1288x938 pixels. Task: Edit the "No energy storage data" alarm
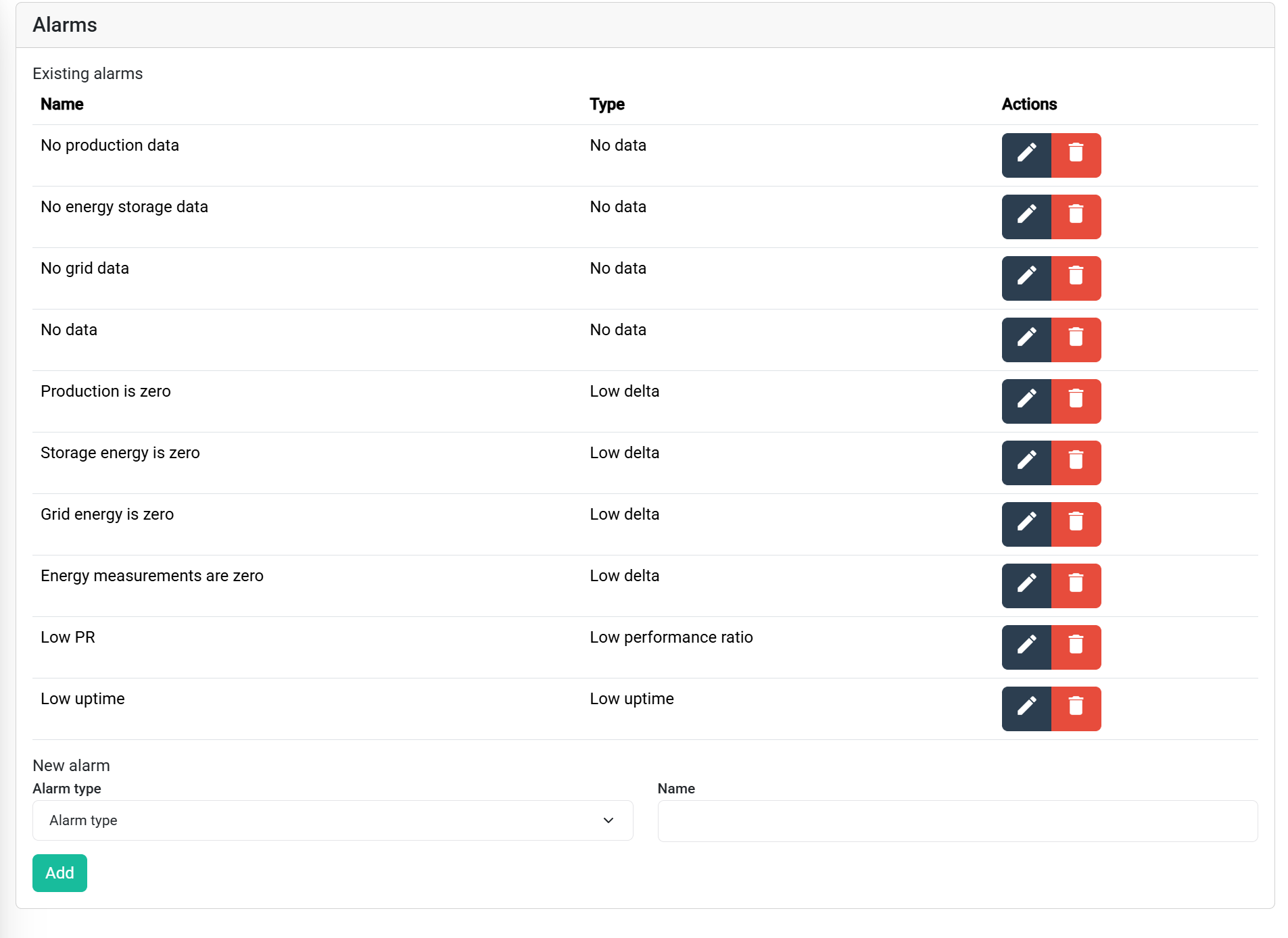1026,216
